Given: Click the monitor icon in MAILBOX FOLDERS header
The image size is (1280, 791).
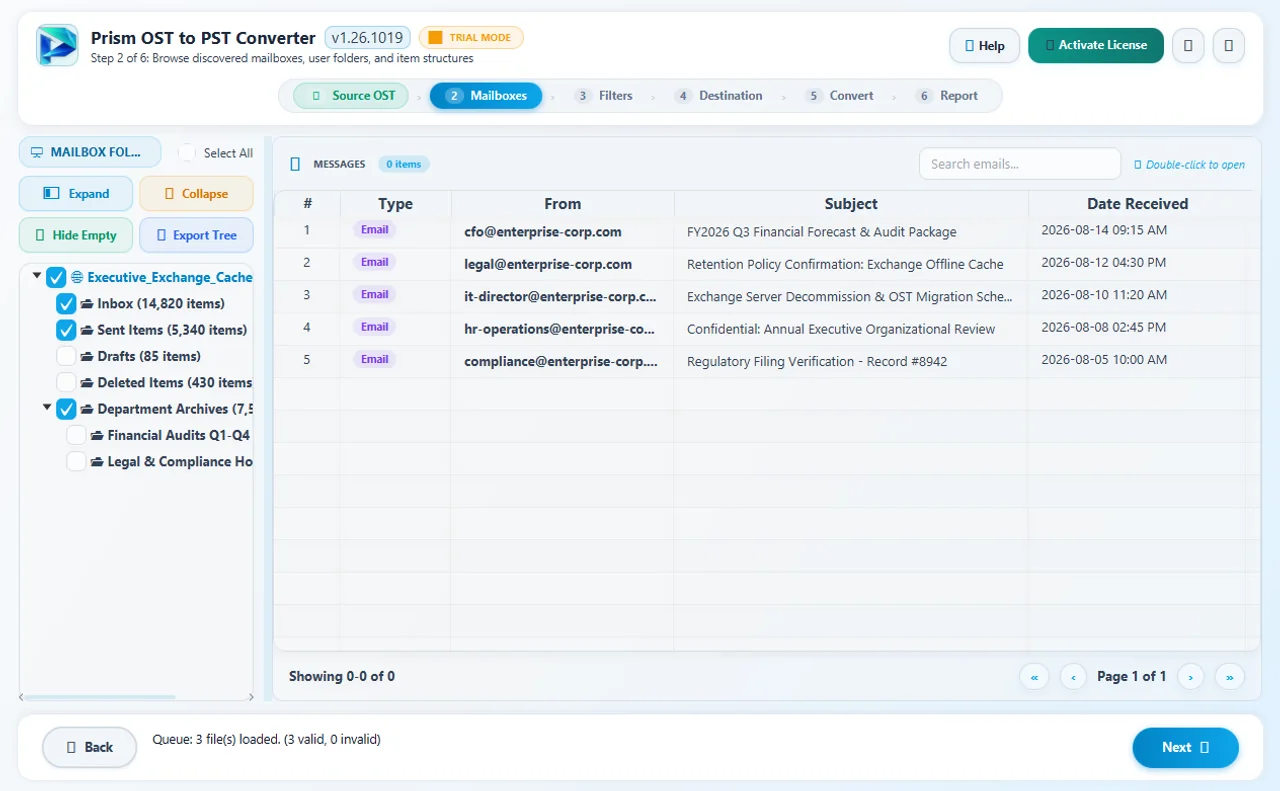Looking at the screenshot, I should [37, 153].
